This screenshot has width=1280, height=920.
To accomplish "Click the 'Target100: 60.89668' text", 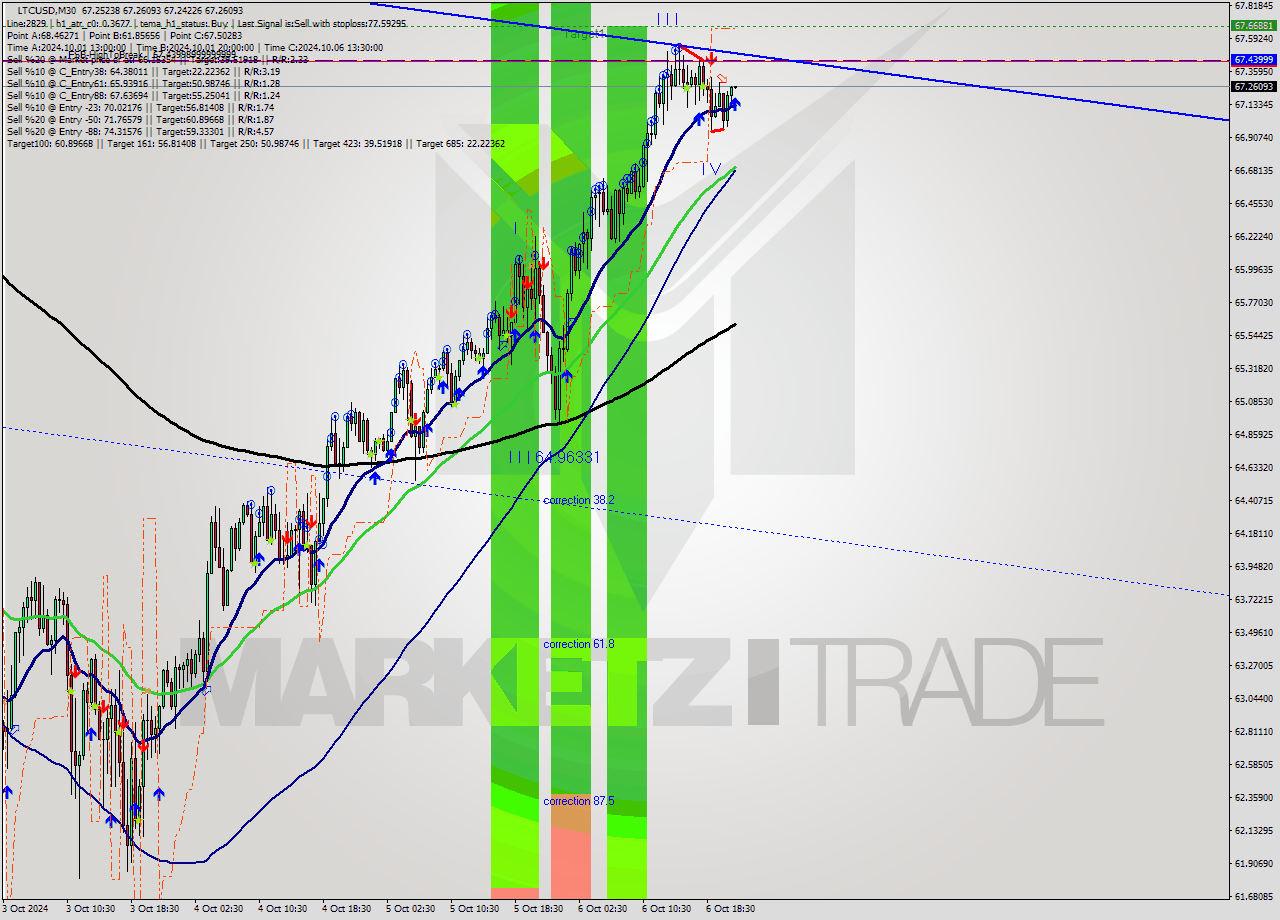I will pyautogui.click(x=50, y=144).
